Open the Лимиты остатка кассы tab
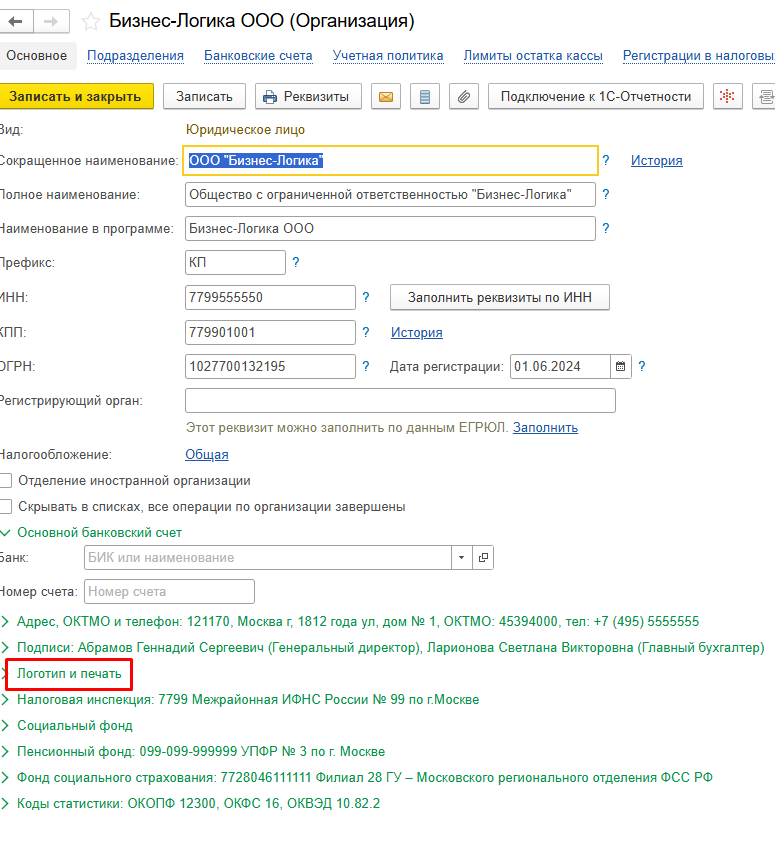The image size is (775, 847). 533,56
